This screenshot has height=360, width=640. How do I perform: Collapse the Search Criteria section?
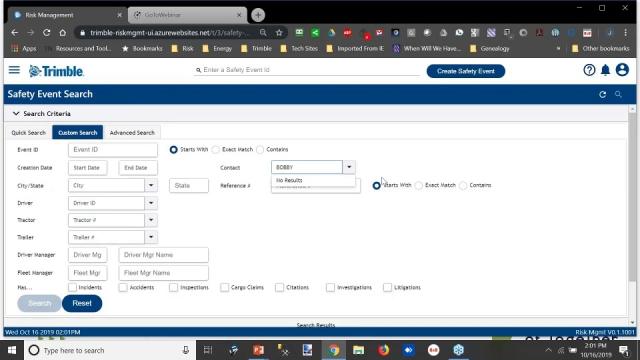pos(16,113)
